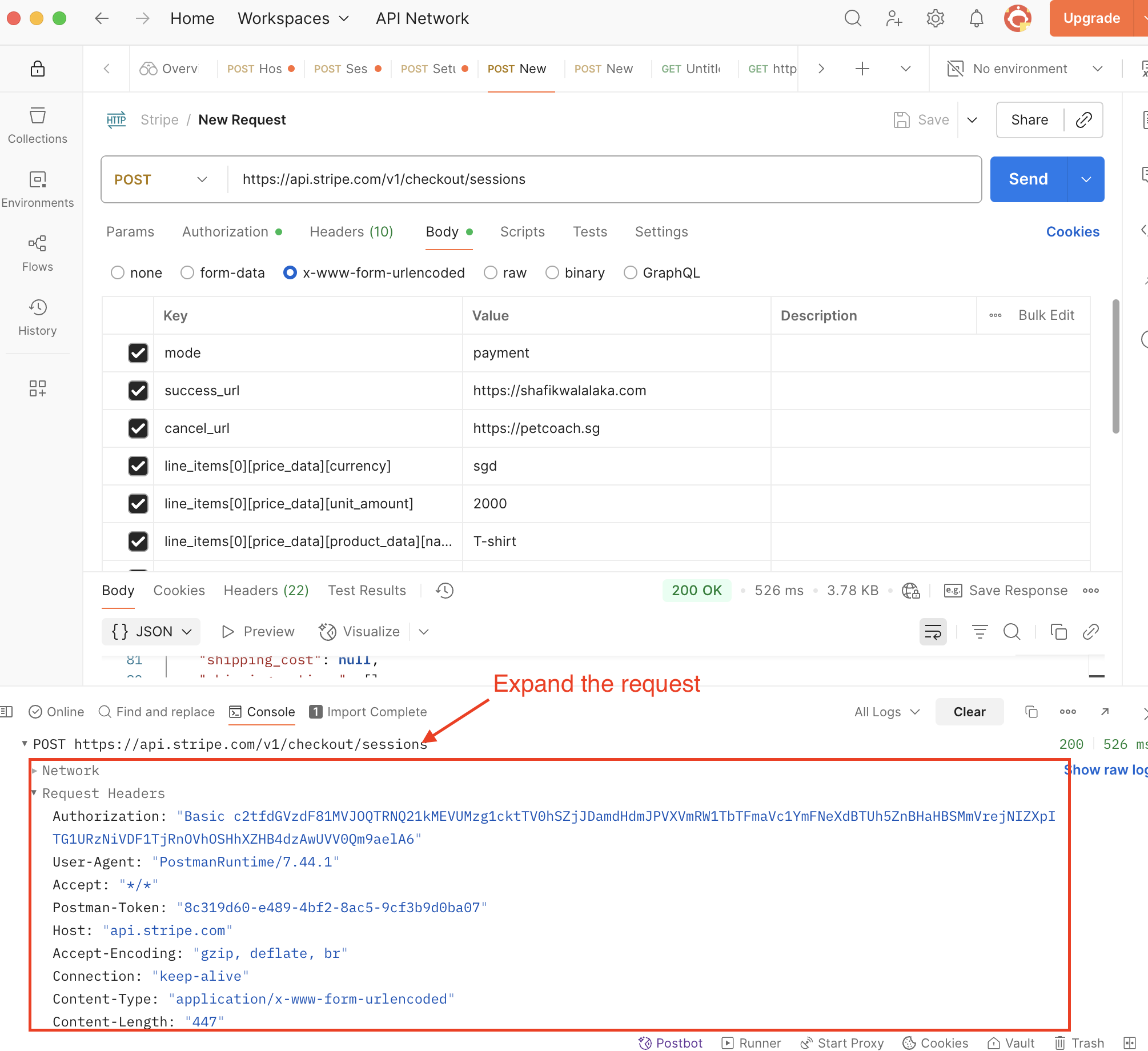Click the network globe icon in response

pyautogui.click(x=910, y=591)
